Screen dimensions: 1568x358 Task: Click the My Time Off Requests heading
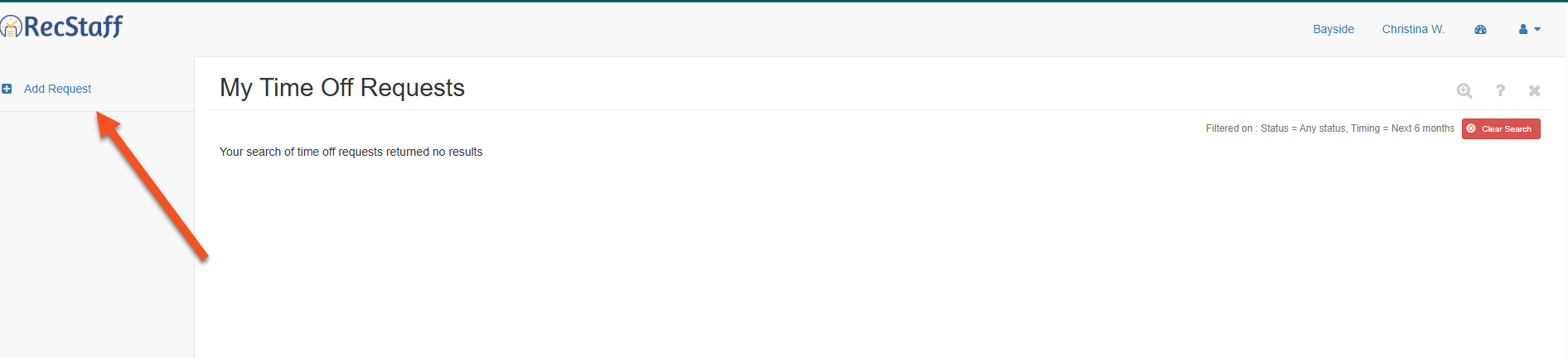coord(342,88)
